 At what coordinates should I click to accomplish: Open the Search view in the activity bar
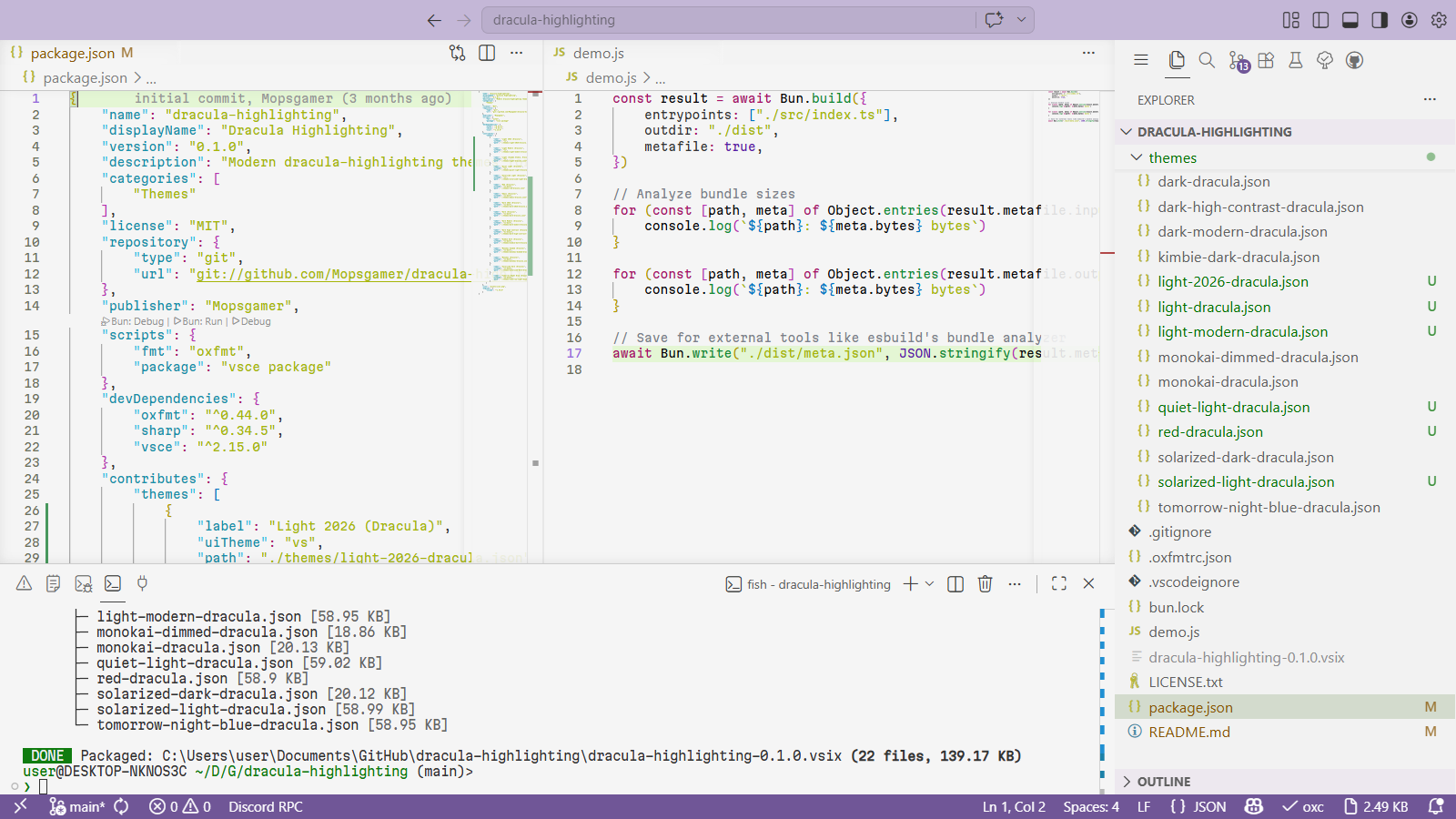click(x=1207, y=60)
